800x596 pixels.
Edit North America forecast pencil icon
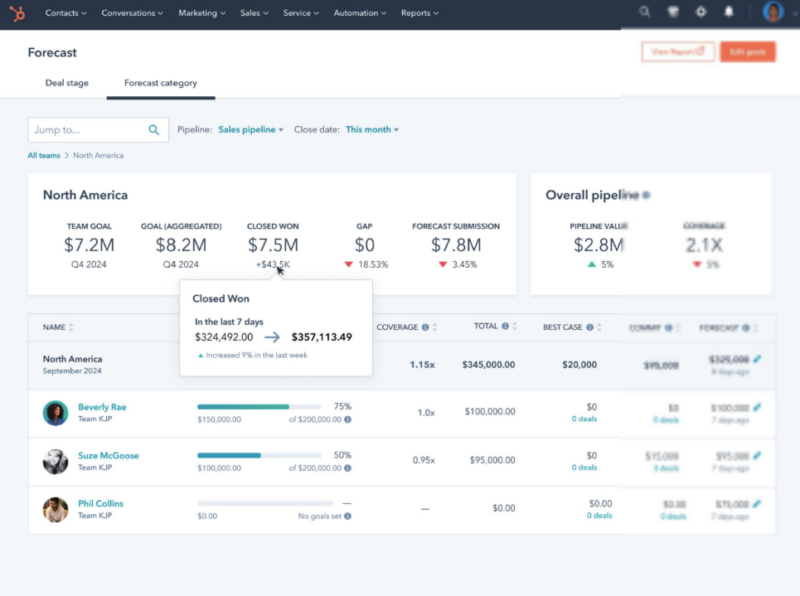click(x=757, y=359)
